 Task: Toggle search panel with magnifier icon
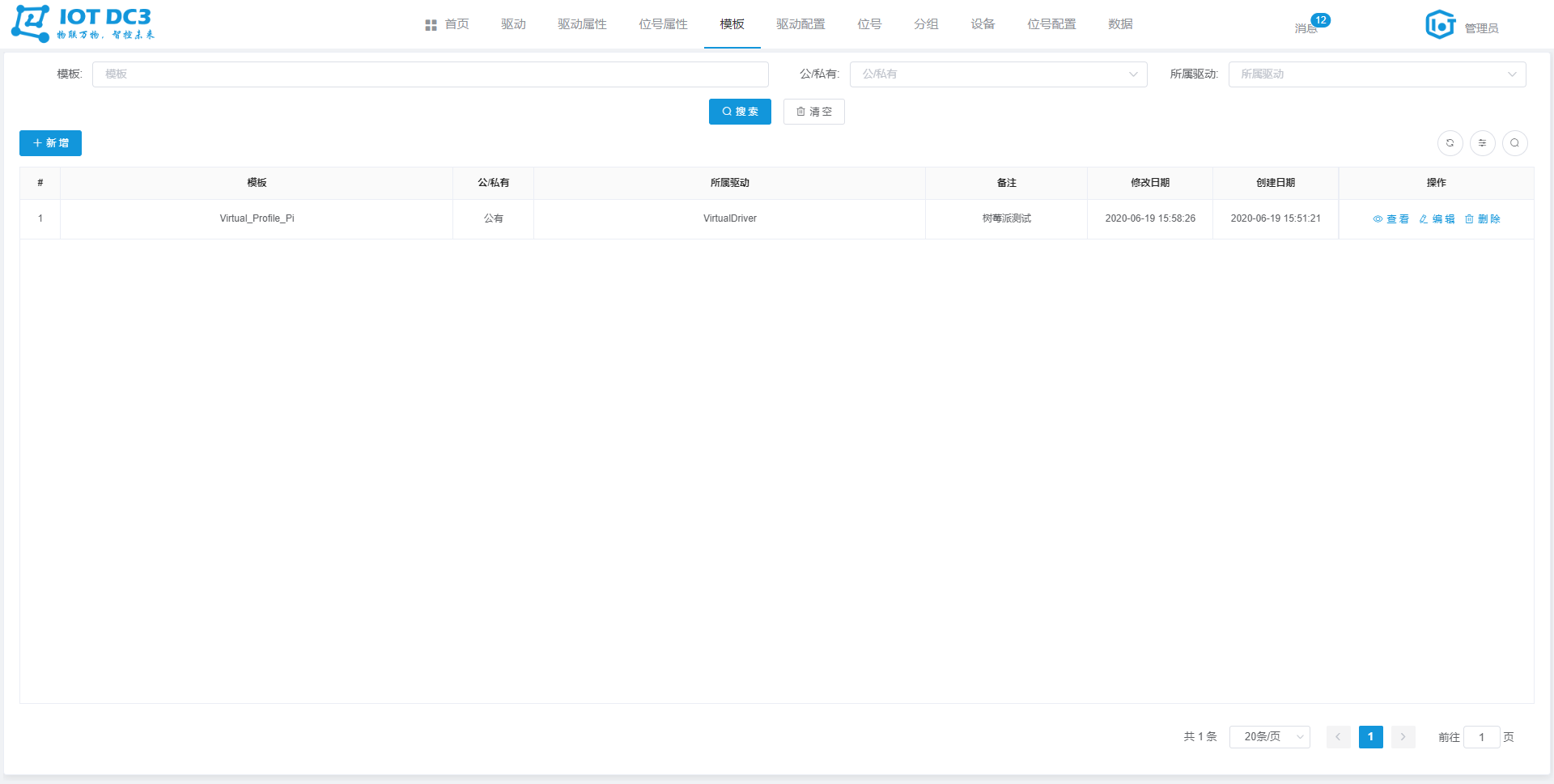click(1514, 143)
